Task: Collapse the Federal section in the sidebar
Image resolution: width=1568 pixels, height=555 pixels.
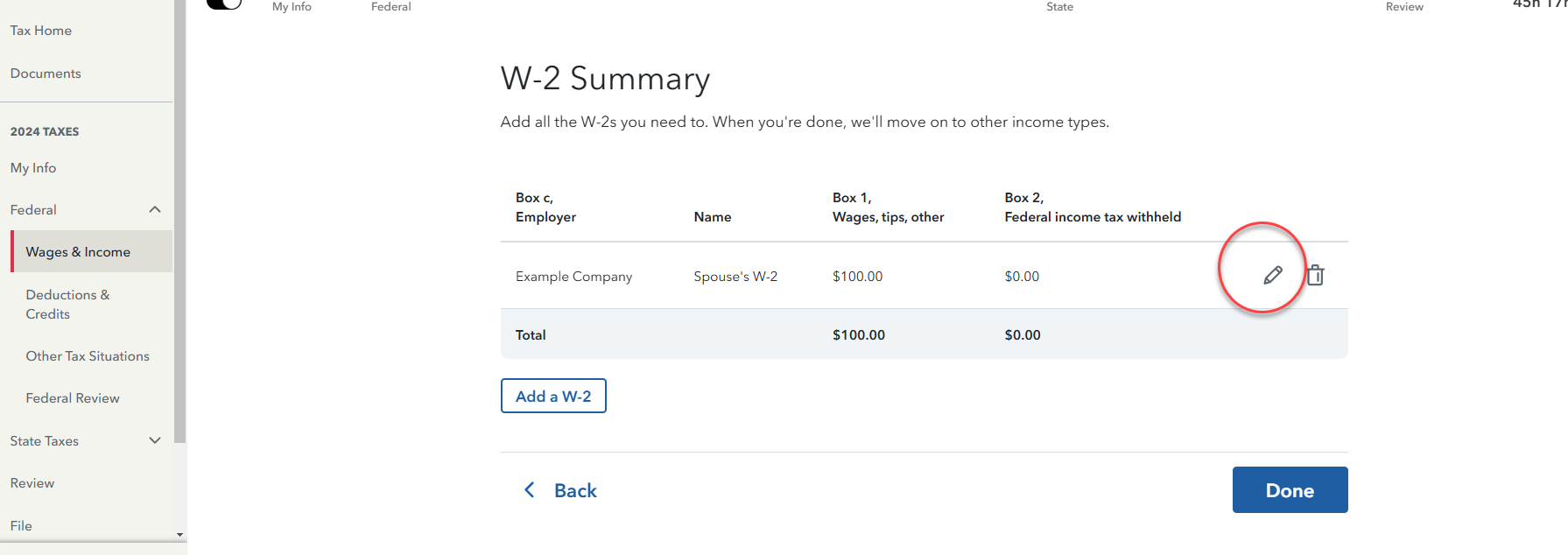Action: (x=155, y=210)
